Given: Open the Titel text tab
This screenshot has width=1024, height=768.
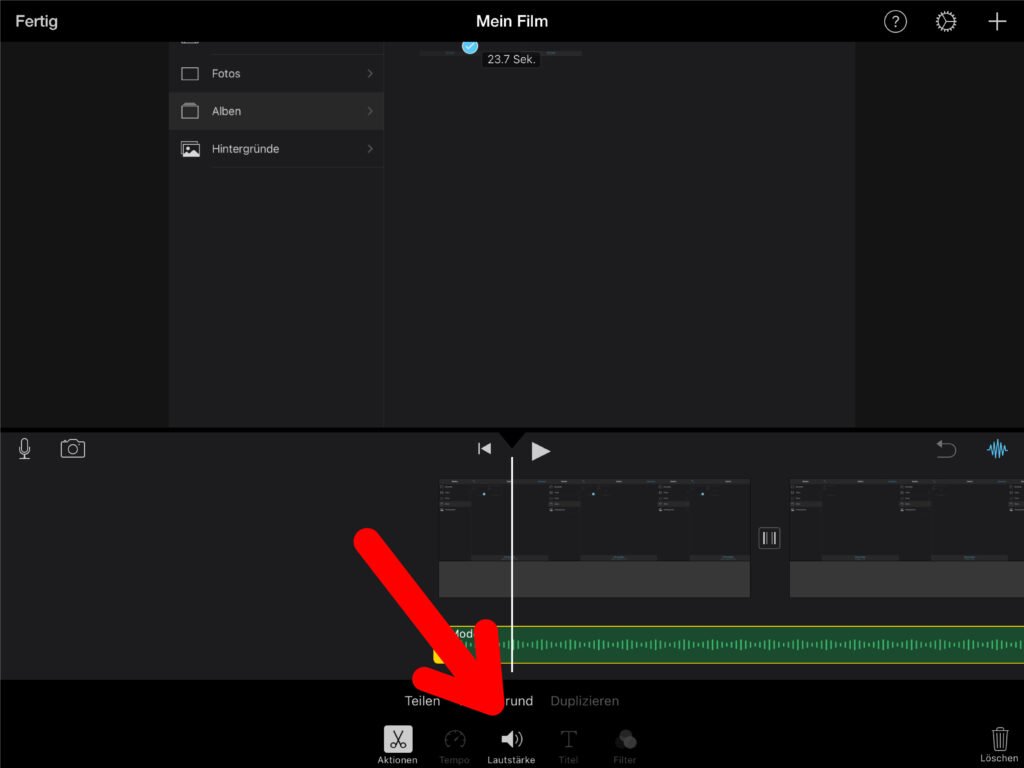Looking at the screenshot, I should tap(568, 744).
